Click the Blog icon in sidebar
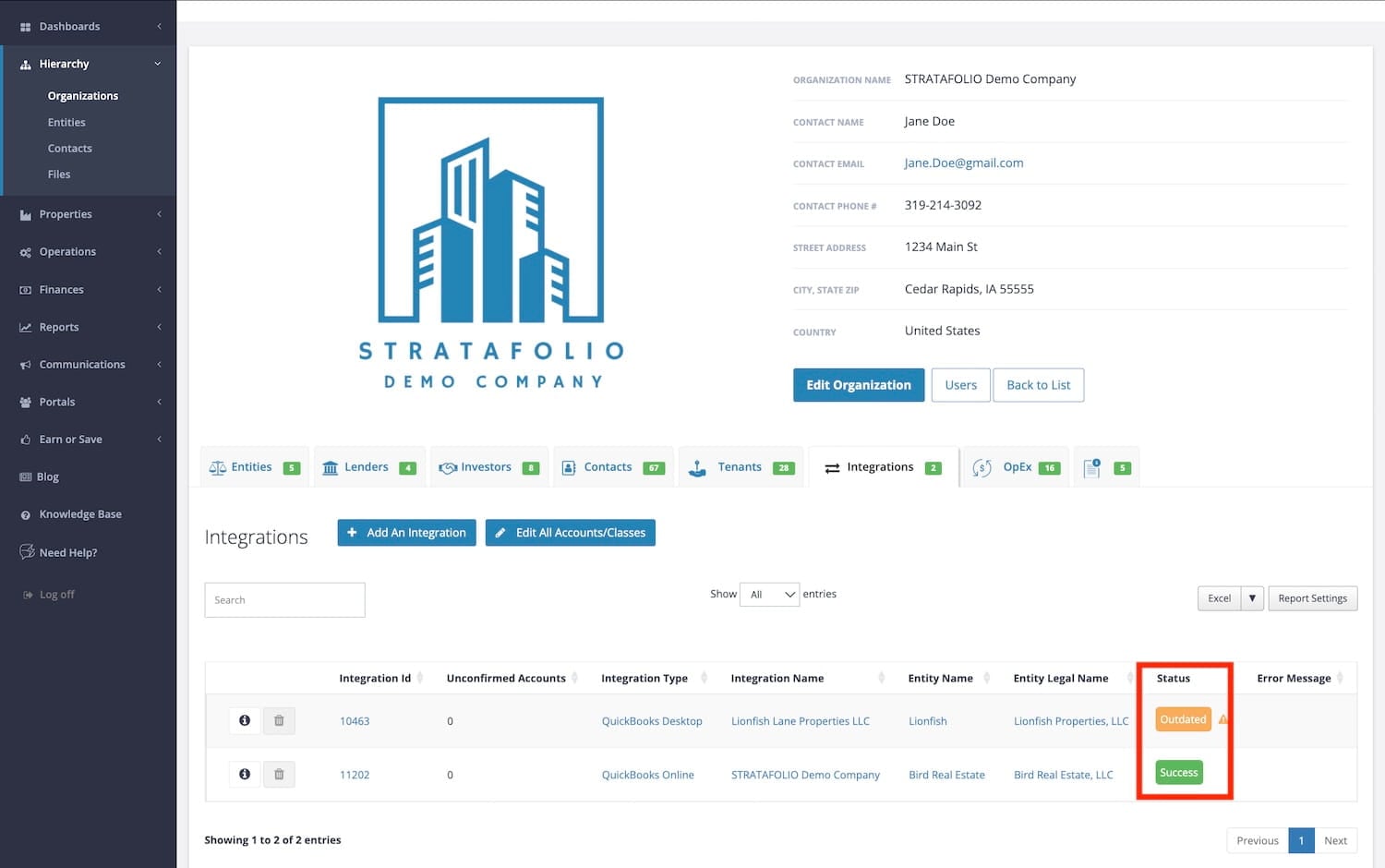Image resolution: width=1385 pixels, height=868 pixels. pos(26,477)
